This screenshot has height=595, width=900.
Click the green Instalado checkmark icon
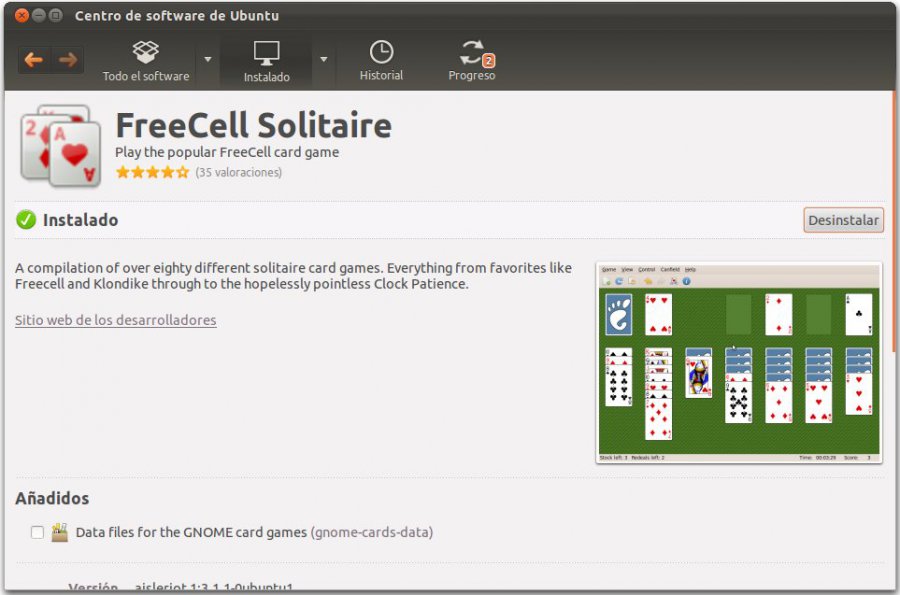(x=26, y=220)
